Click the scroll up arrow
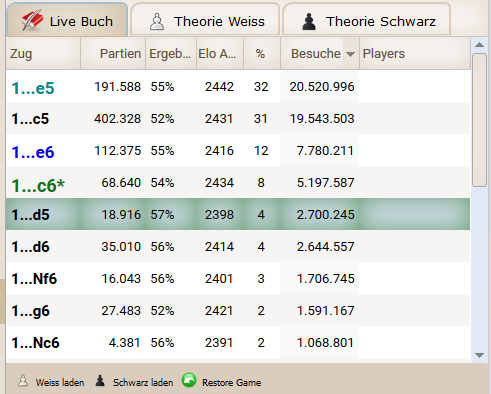 pos(480,45)
